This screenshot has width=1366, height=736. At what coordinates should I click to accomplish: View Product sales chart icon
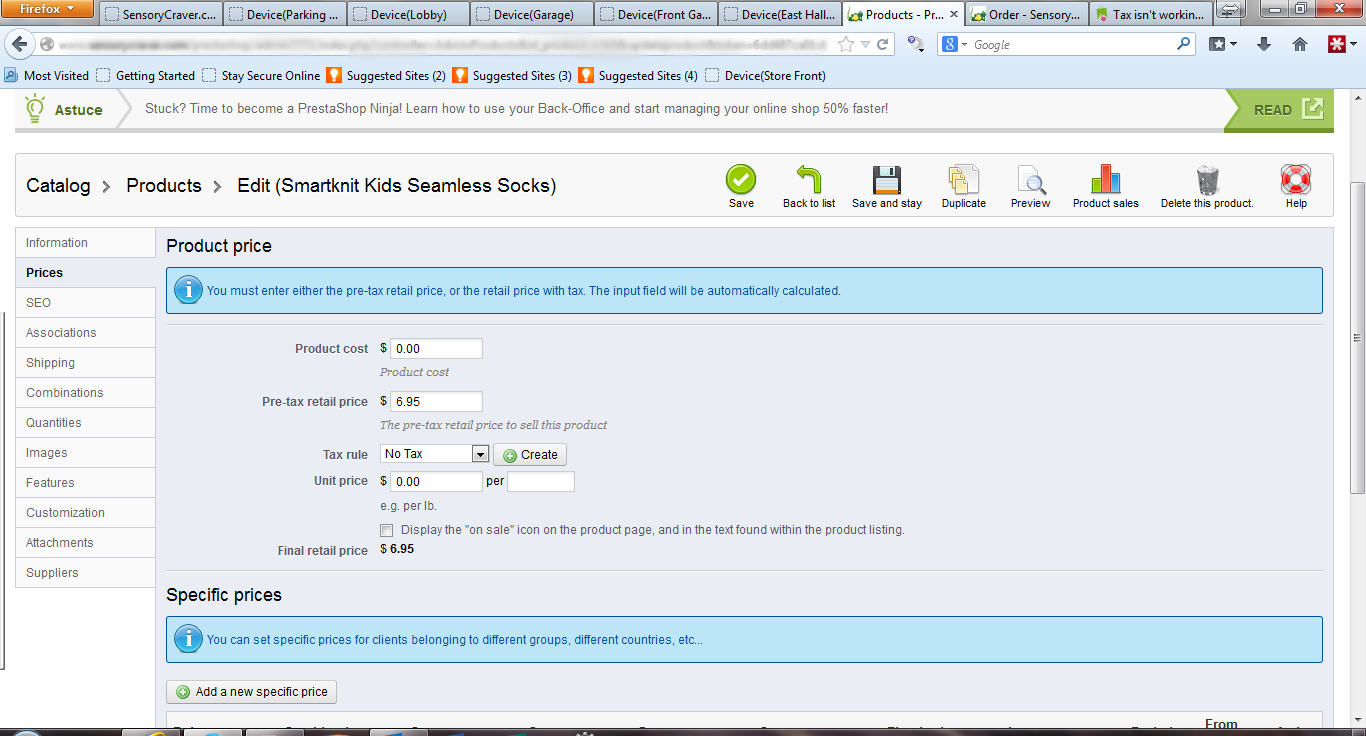1105,180
